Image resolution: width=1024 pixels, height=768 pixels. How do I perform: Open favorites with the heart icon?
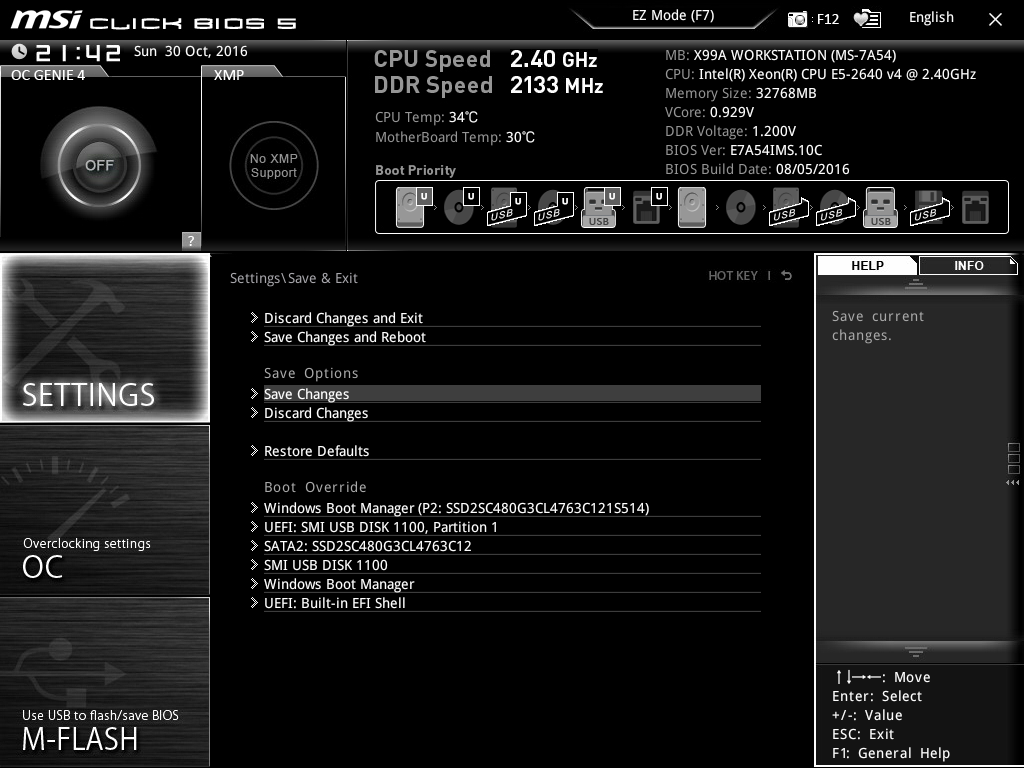[x=867, y=19]
